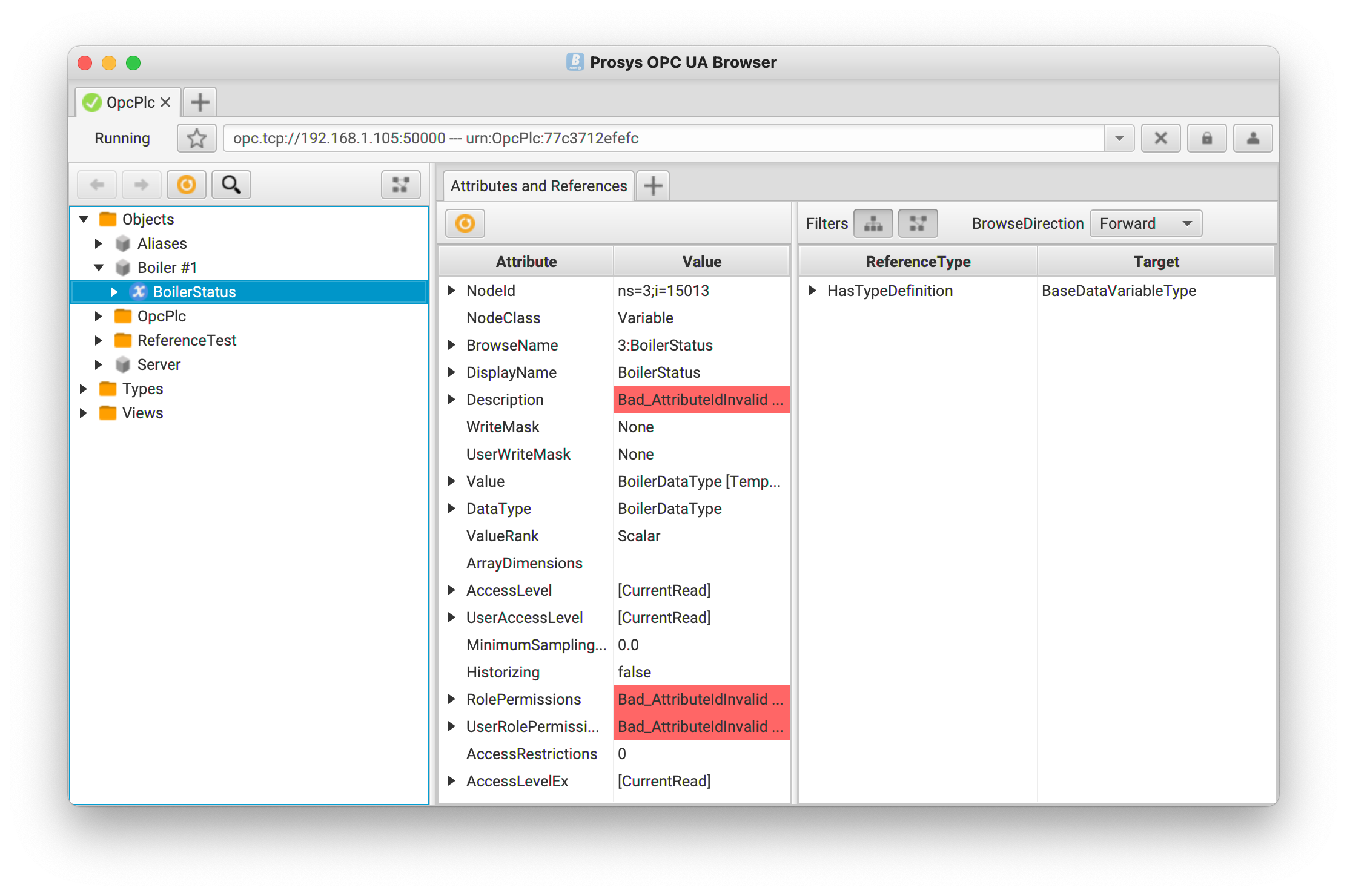Open user authentication via the person icon
This screenshot has height=896, width=1347.
pyautogui.click(x=1253, y=138)
